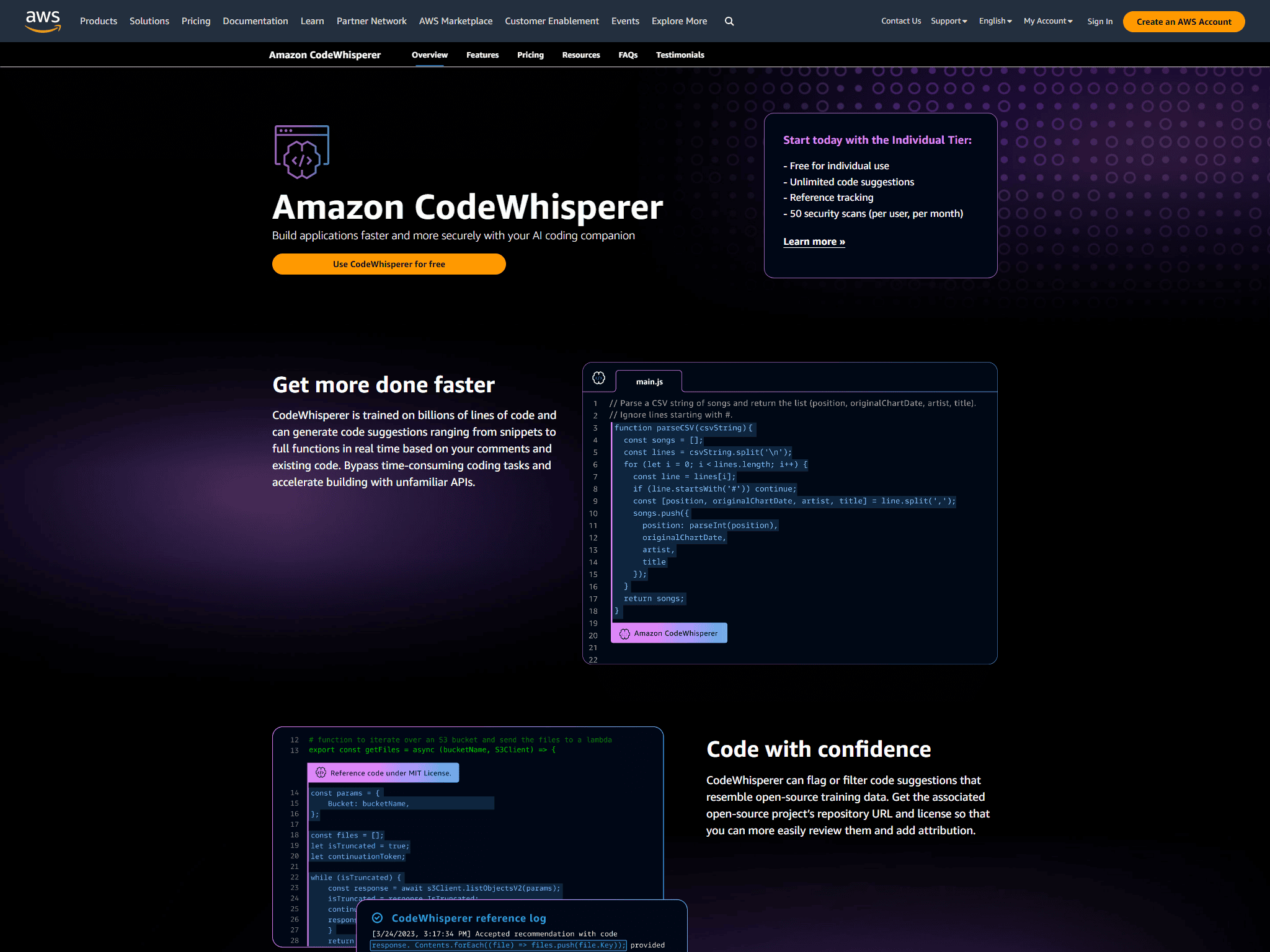Click '50 security scans' line
The height and width of the screenshot is (952, 1270).
click(873, 214)
